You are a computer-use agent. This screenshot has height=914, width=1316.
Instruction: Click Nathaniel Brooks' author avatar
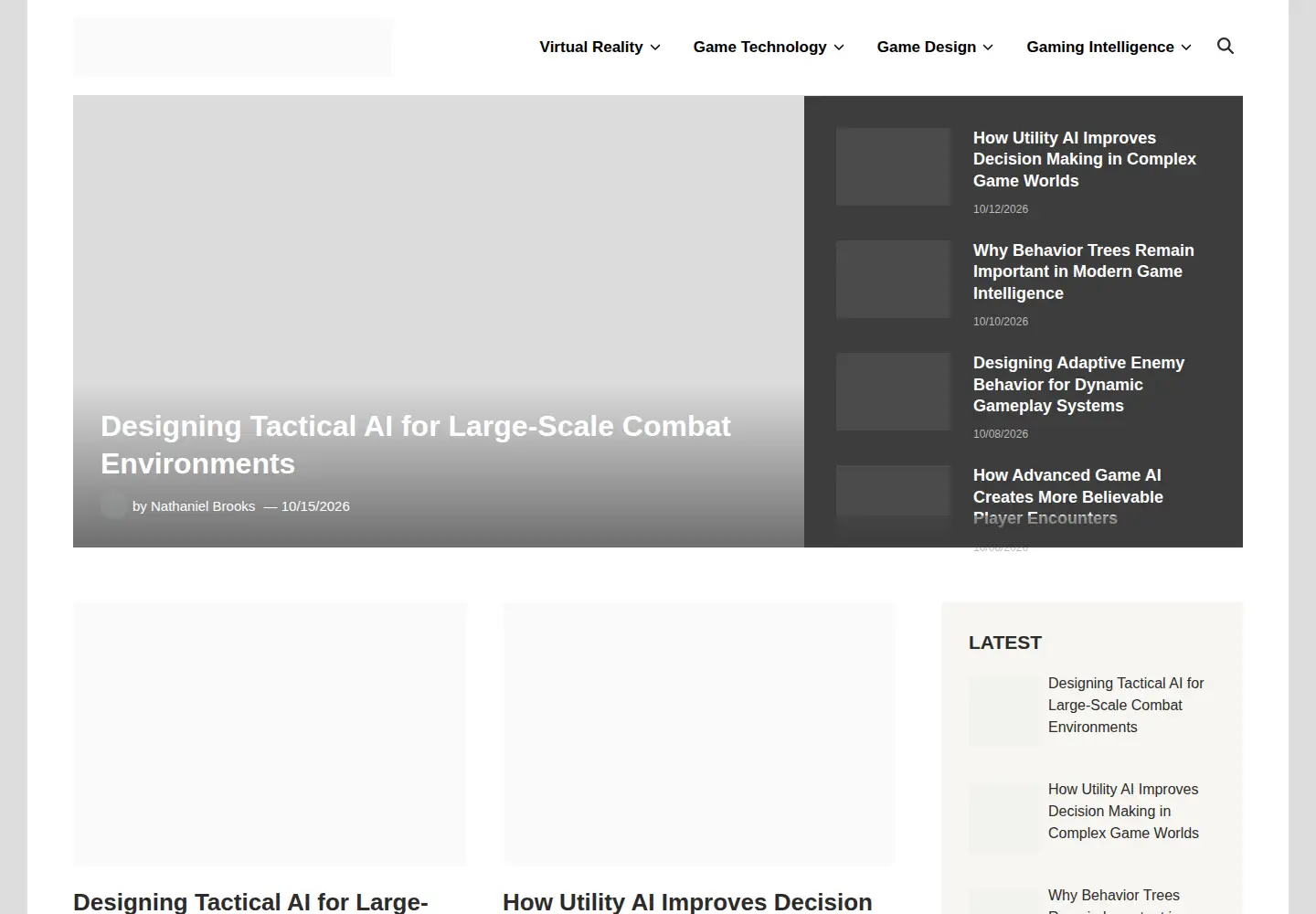[113, 505]
